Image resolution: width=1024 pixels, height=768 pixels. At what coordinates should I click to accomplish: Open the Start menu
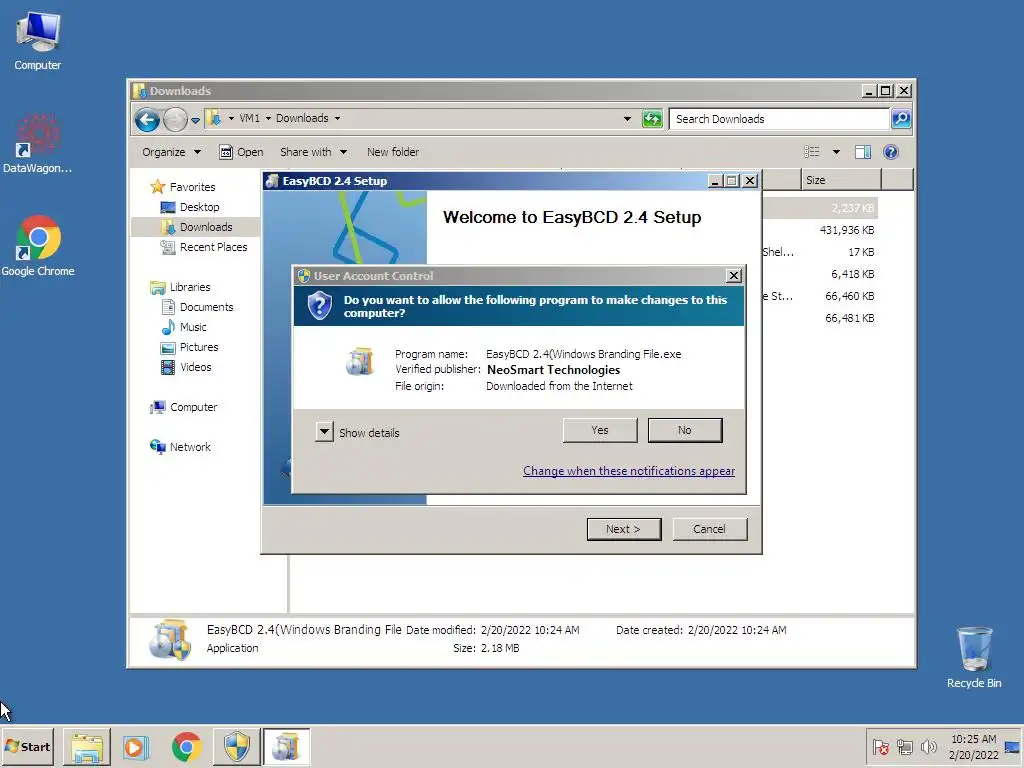pyautogui.click(x=27, y=747)
